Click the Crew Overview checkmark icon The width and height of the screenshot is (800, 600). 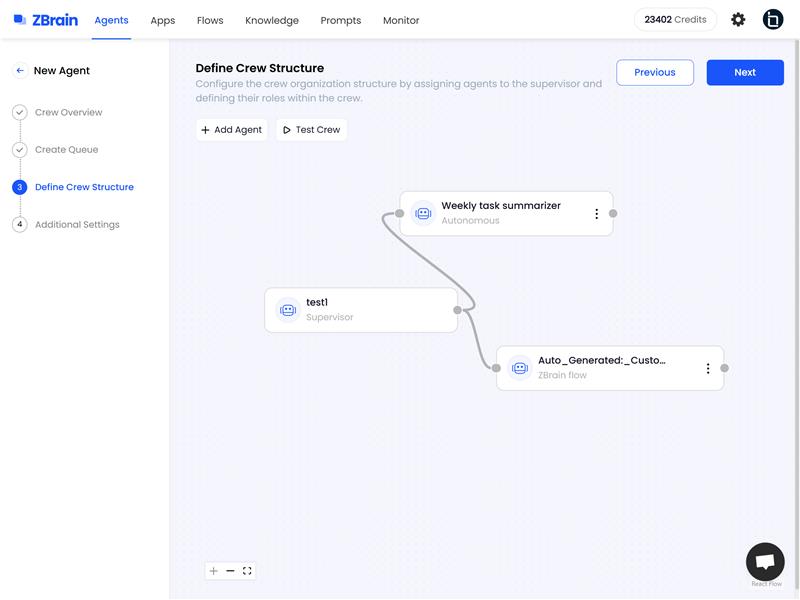19,112
